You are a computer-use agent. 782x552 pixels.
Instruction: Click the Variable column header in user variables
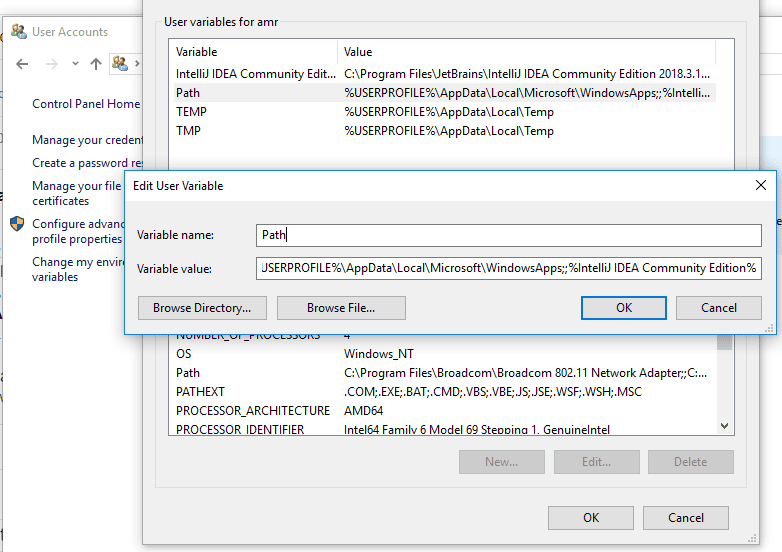(253, 52)
